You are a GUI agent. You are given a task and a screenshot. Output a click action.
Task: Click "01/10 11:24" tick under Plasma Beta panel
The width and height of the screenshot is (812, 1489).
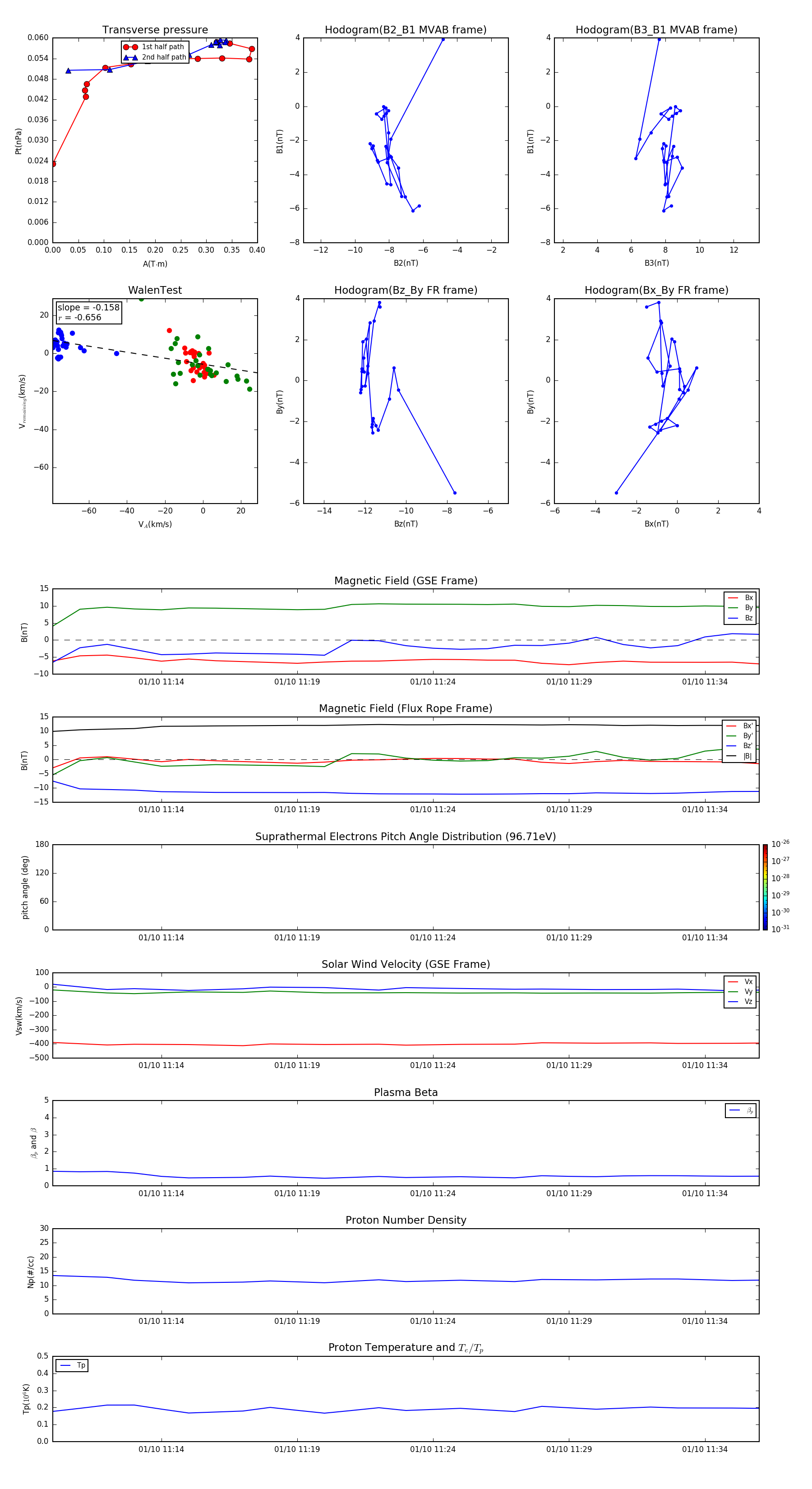point(433,1193)
